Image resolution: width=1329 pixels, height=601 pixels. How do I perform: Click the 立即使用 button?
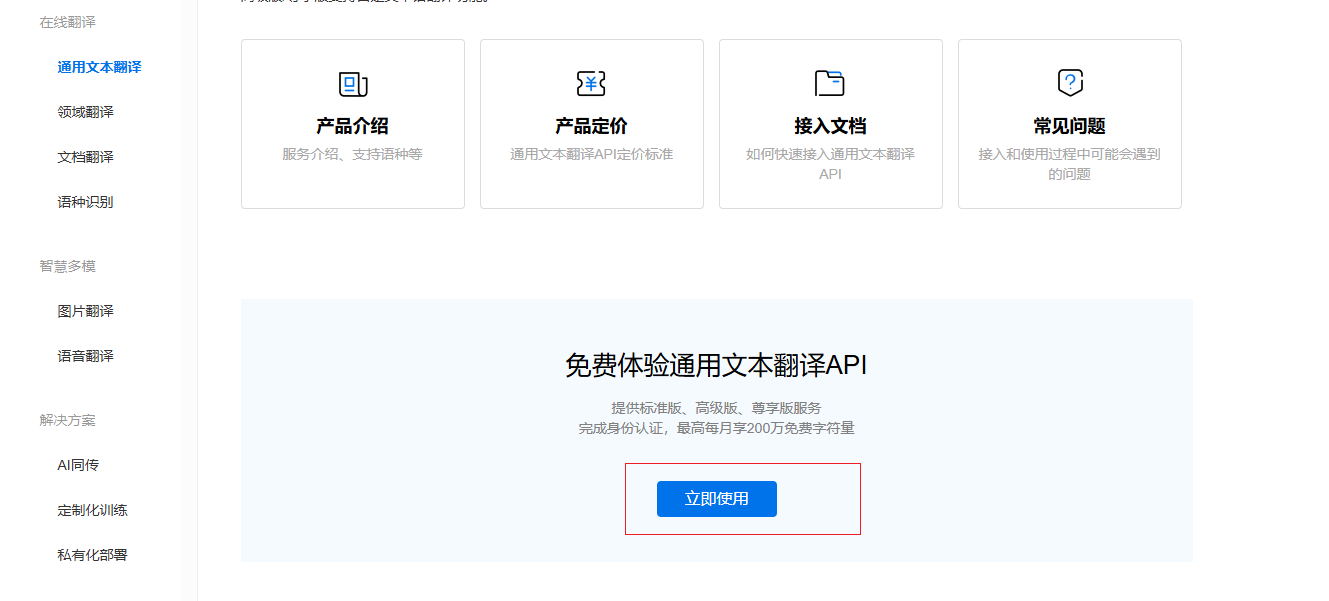point(717,499)
